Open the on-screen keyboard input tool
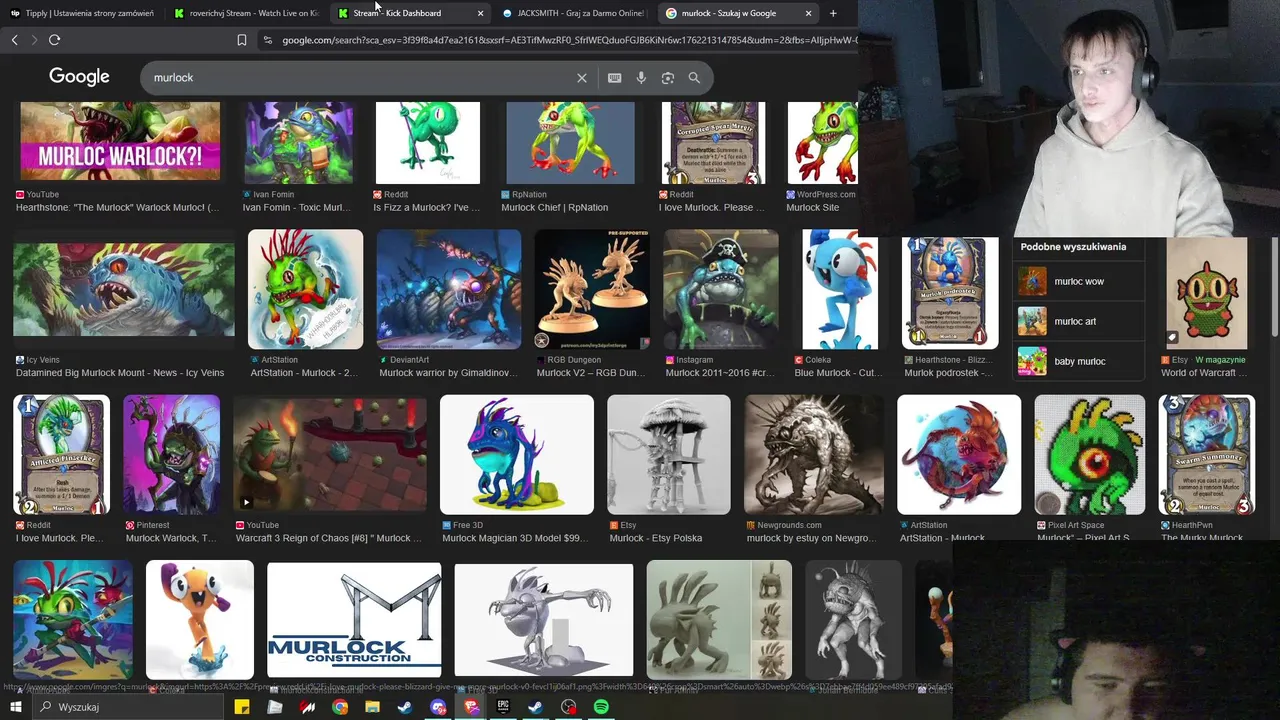The height and width of the screenshot is (720, 1280). 615,78
